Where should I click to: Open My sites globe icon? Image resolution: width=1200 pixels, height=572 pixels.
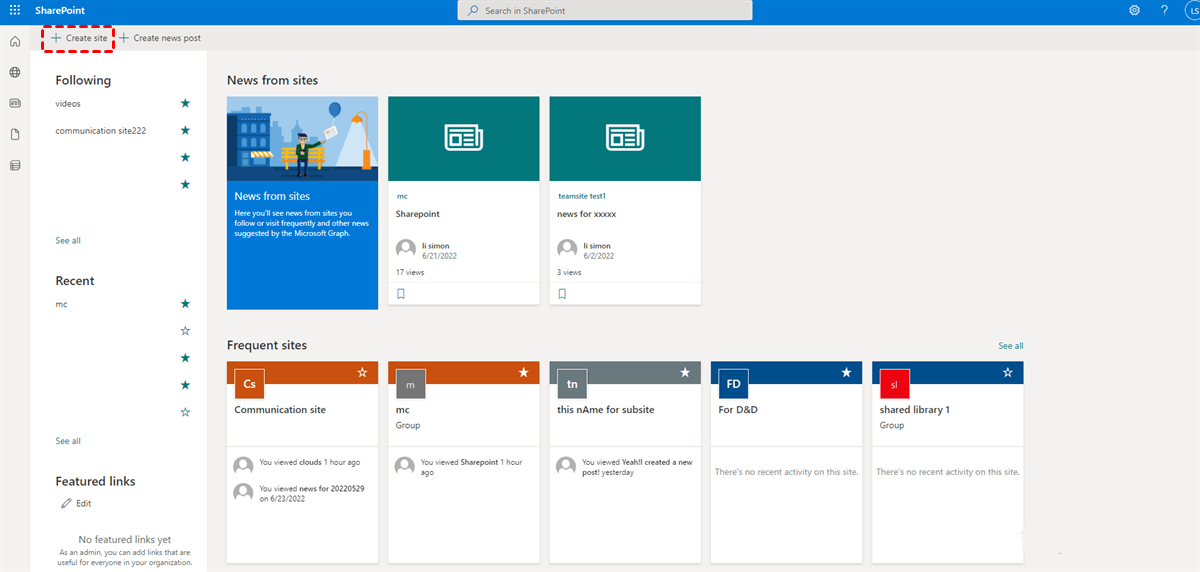pos(15,72)
